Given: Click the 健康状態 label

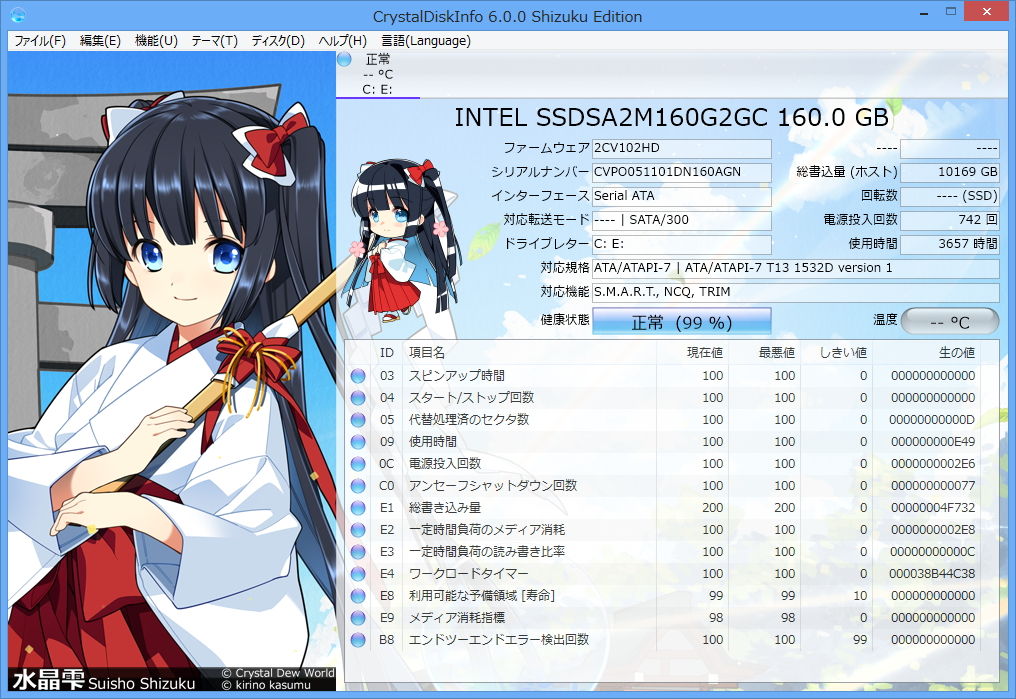Looking at the screenshot, I should (x=565, y=319).
